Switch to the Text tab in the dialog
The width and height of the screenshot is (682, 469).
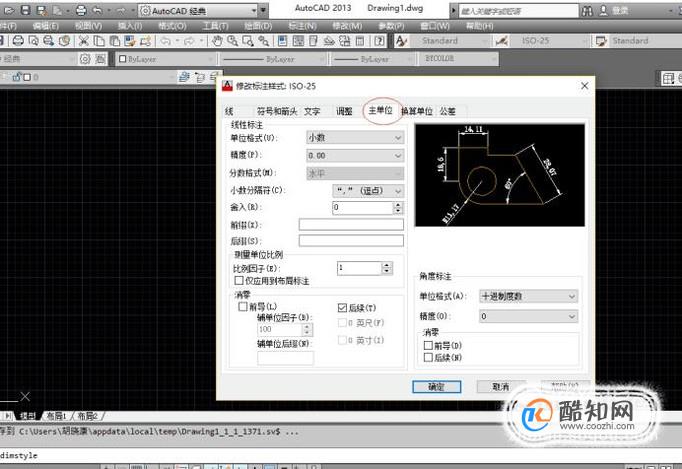(312, 111)
